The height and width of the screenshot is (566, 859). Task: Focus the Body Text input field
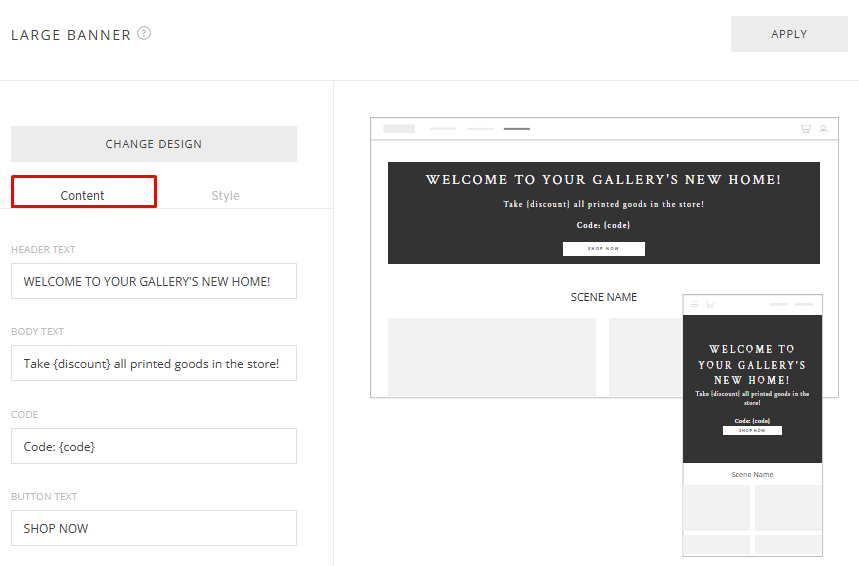pos(154,364)
